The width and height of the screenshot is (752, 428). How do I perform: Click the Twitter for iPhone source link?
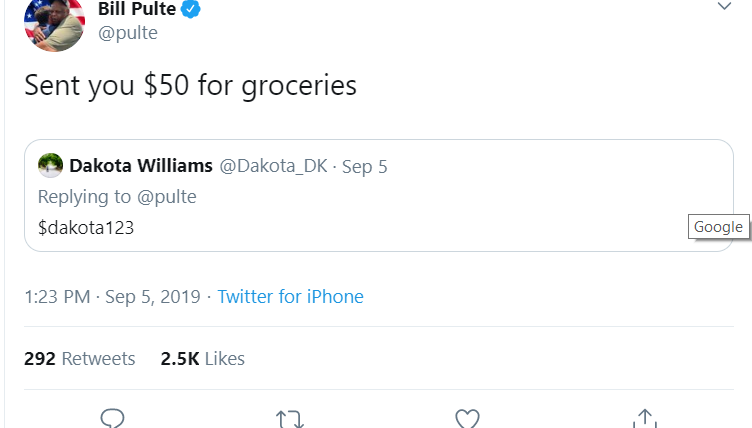(290, 296)
